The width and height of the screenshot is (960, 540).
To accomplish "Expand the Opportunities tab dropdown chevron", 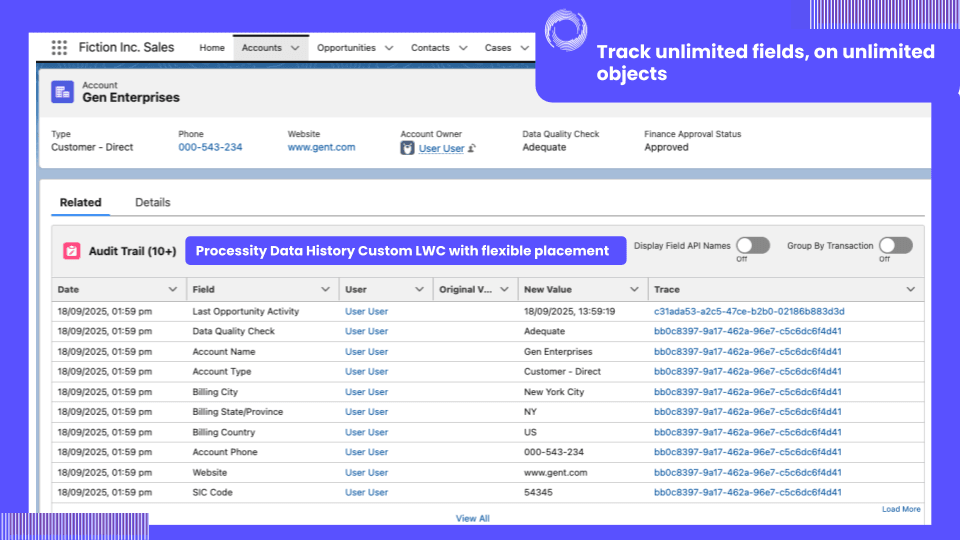I will coord(389,48).
